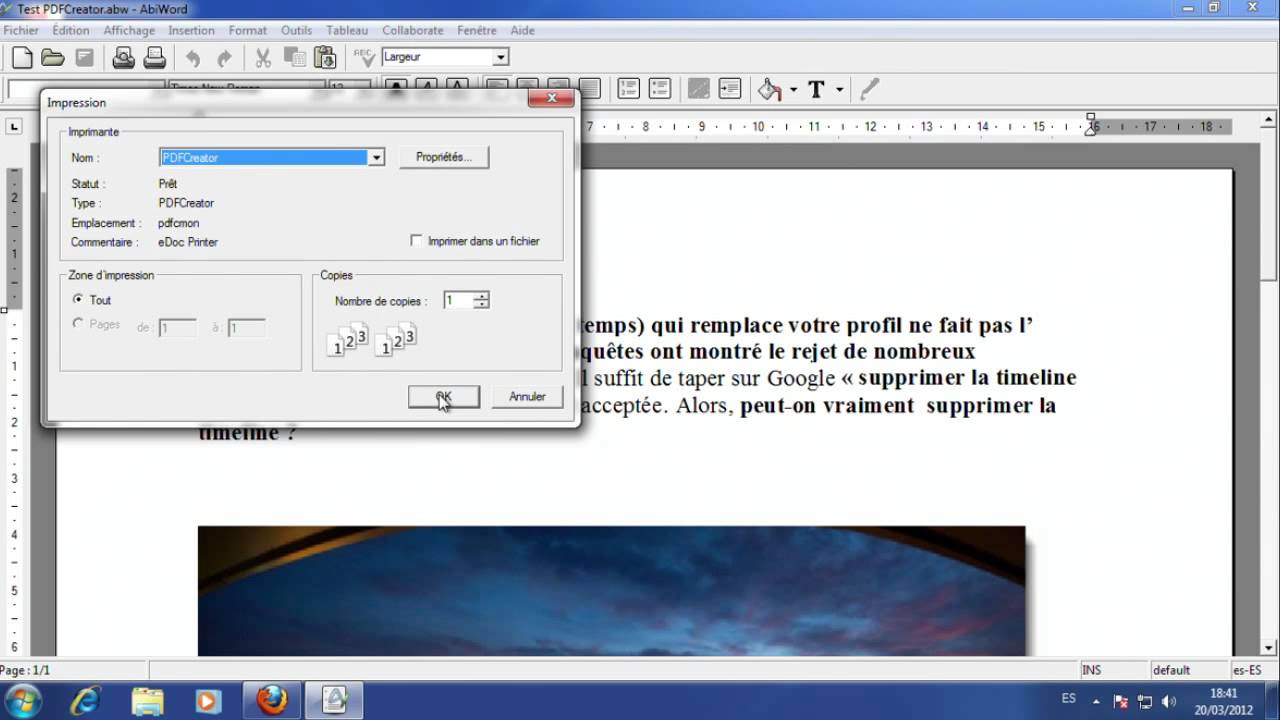Expand the highlight color dropdown arrow
This screenshot has width=1280, height=720.
coord(793,89)
